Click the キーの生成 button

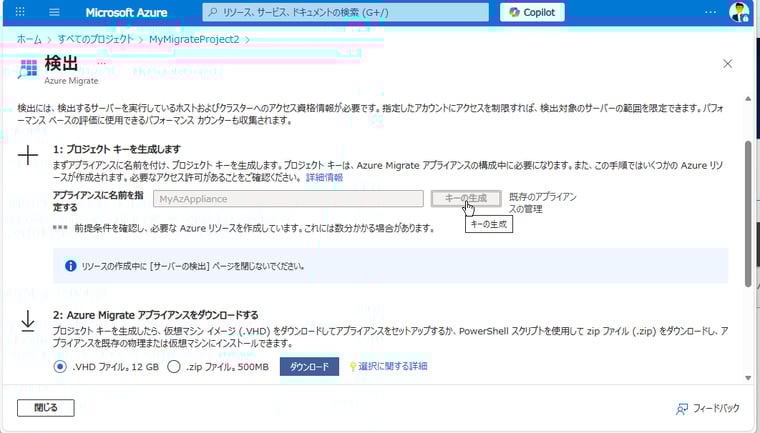click(466, 198)
